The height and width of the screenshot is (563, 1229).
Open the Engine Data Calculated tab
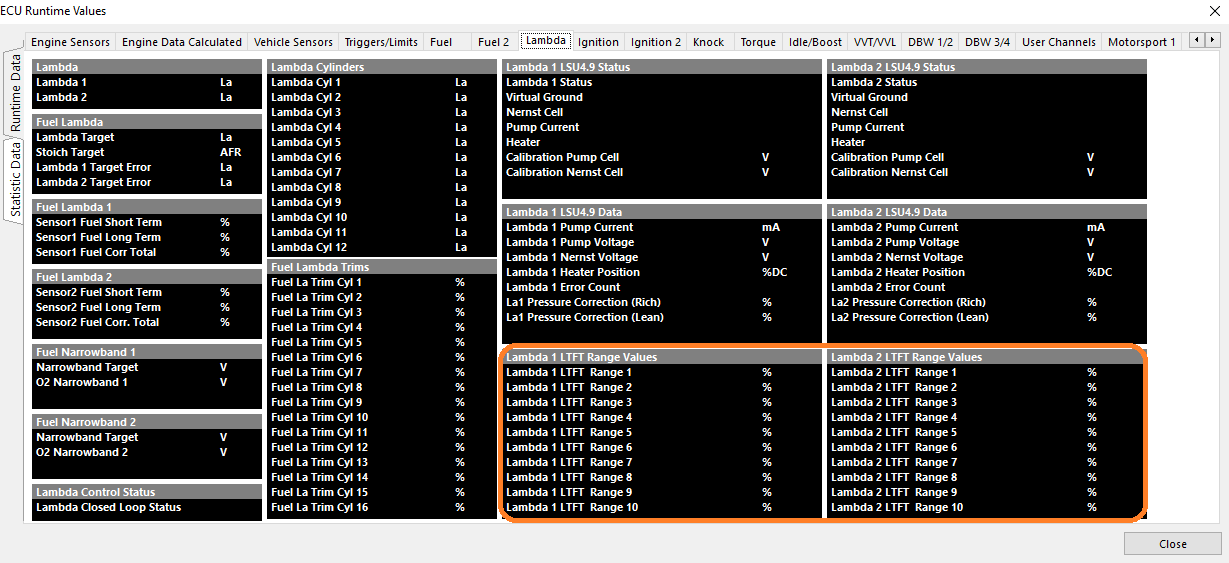(x=182, y=42)
